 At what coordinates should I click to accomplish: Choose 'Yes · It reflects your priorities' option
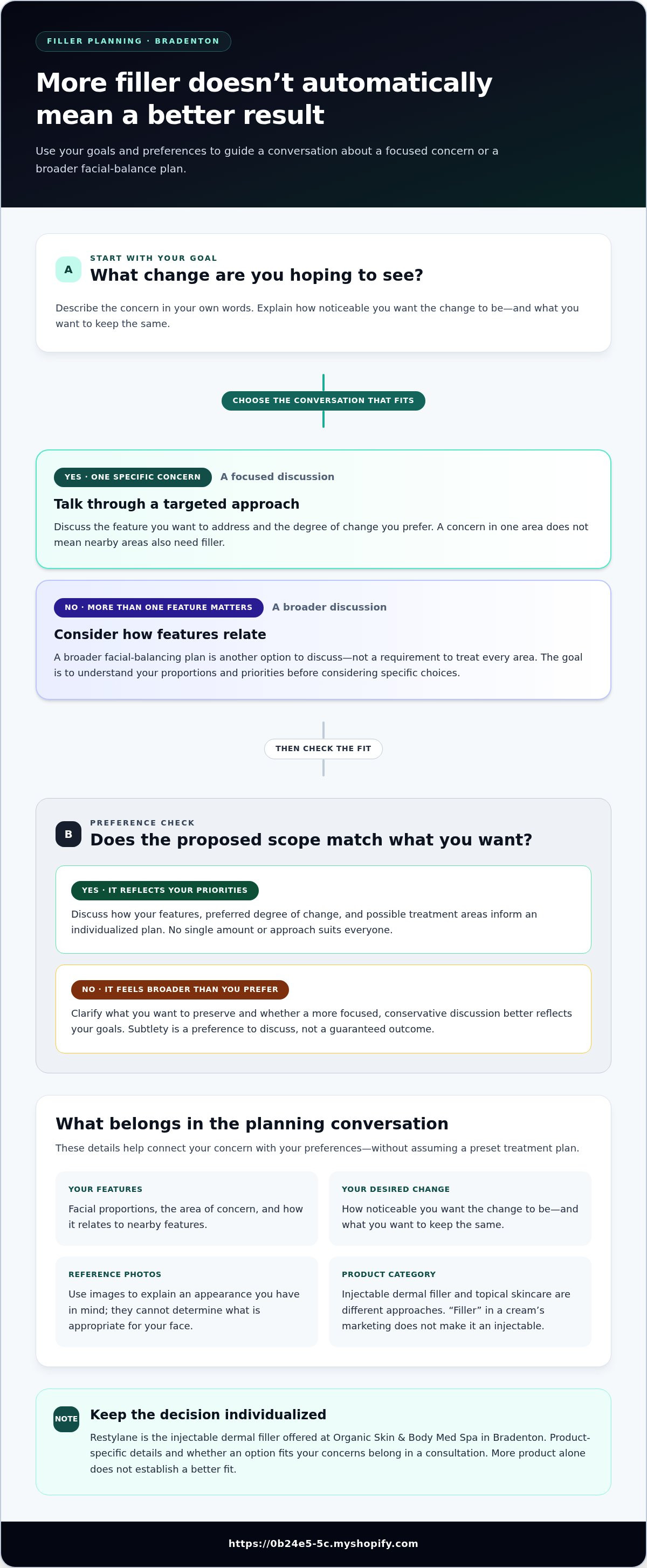pyautogui.click(x=165, y=891)
